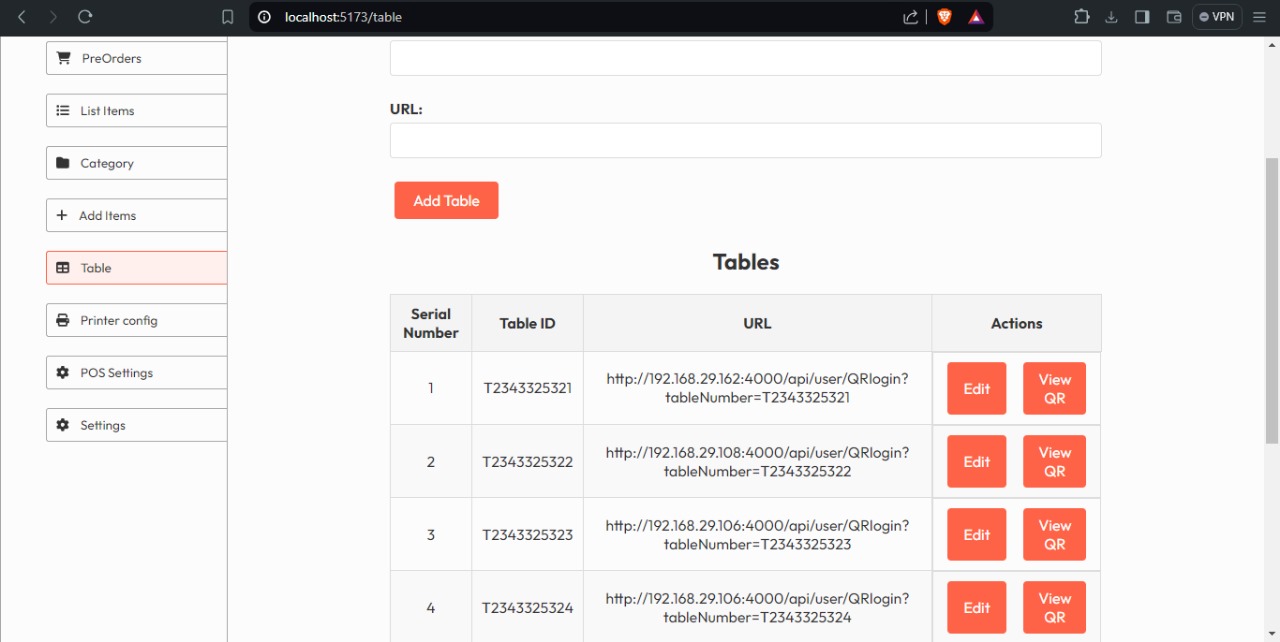
Task: Toggle the browser sidebar panel icon
Action: 1142,17
